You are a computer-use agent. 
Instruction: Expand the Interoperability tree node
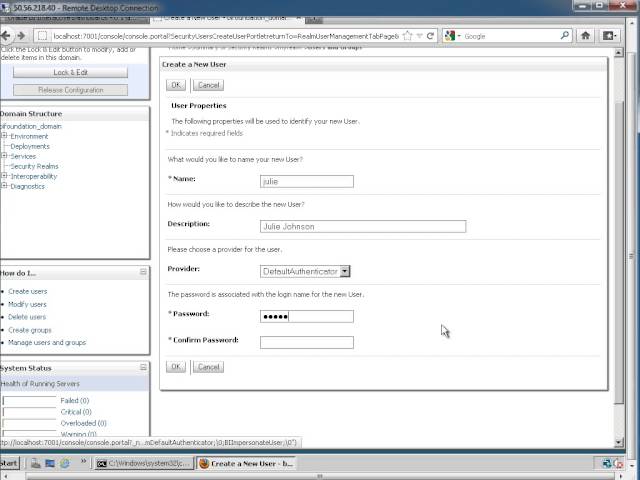point(4,176)
